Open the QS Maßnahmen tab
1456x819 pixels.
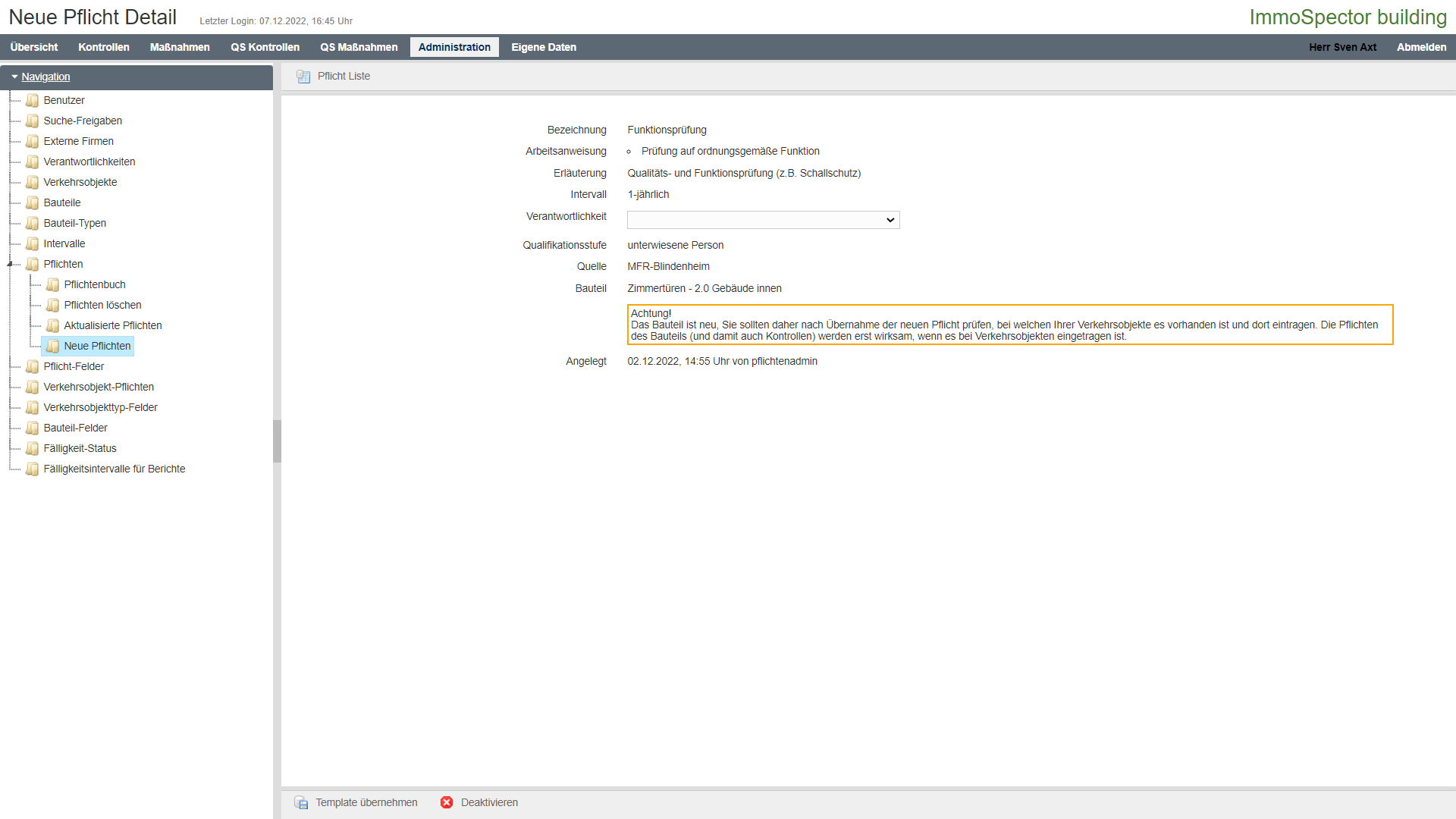tap(359, 47)
